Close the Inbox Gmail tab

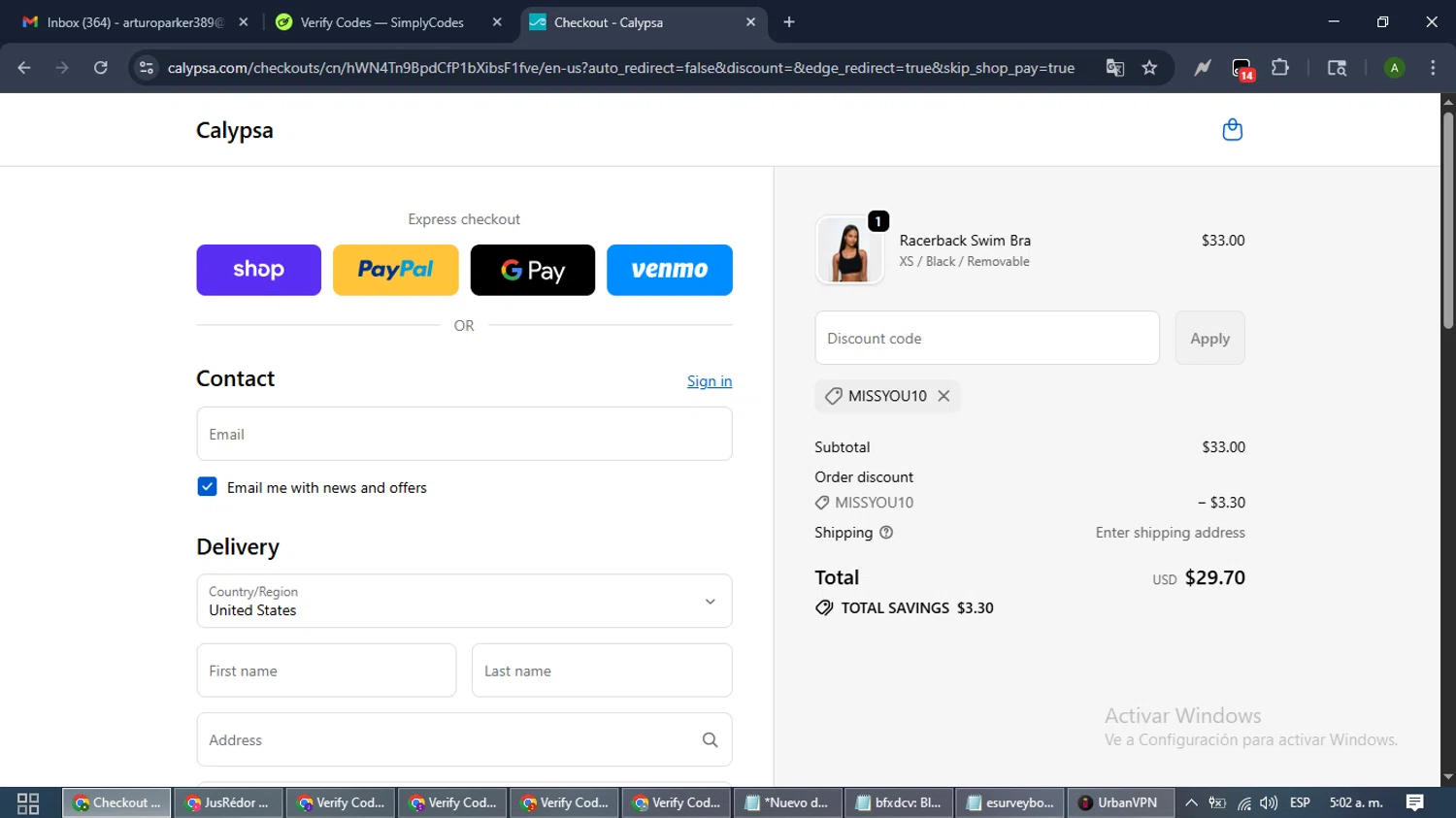click(x=243, y=22)
